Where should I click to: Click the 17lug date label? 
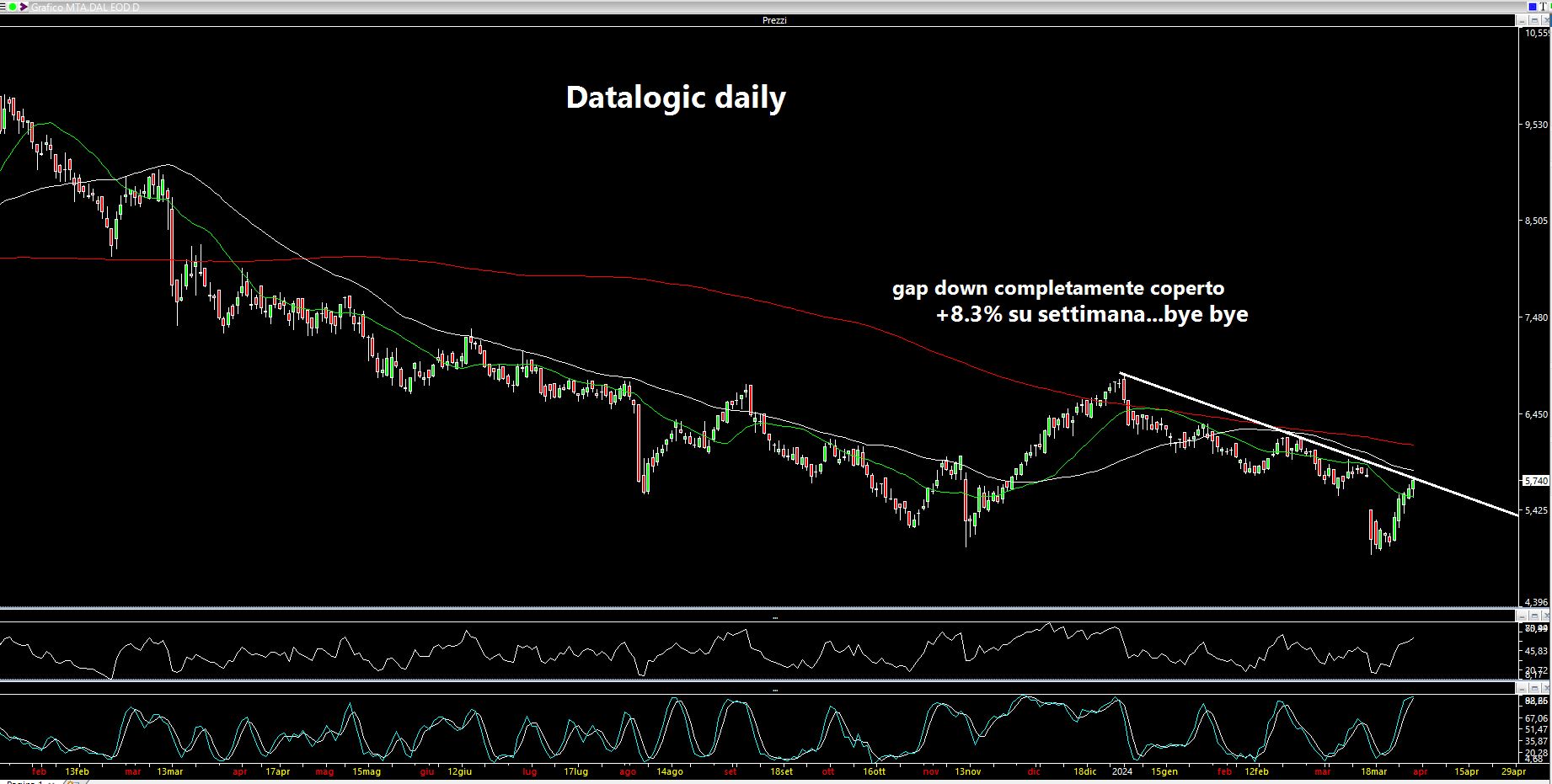click(x=575, y=771)
